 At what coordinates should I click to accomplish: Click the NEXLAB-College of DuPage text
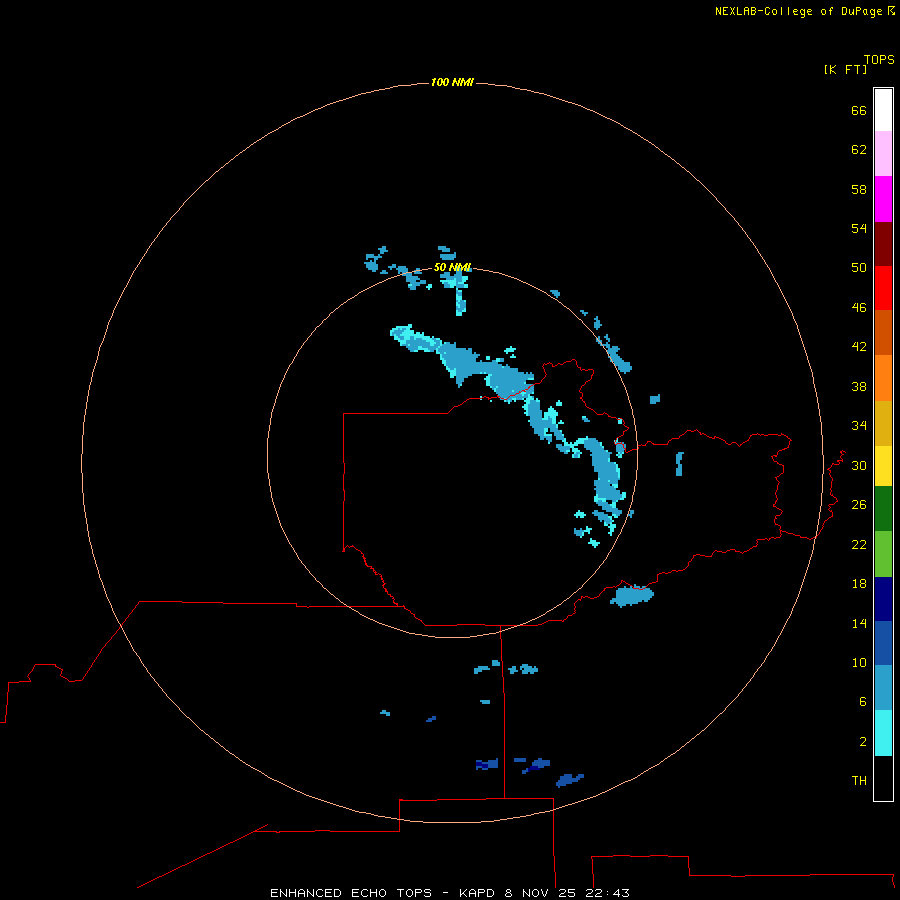(x=798, y=11)
